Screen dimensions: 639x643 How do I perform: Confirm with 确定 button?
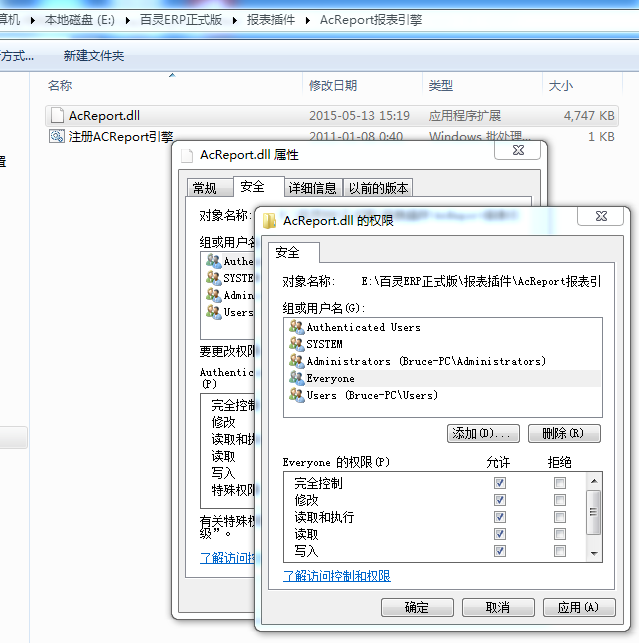coord(417,607)
